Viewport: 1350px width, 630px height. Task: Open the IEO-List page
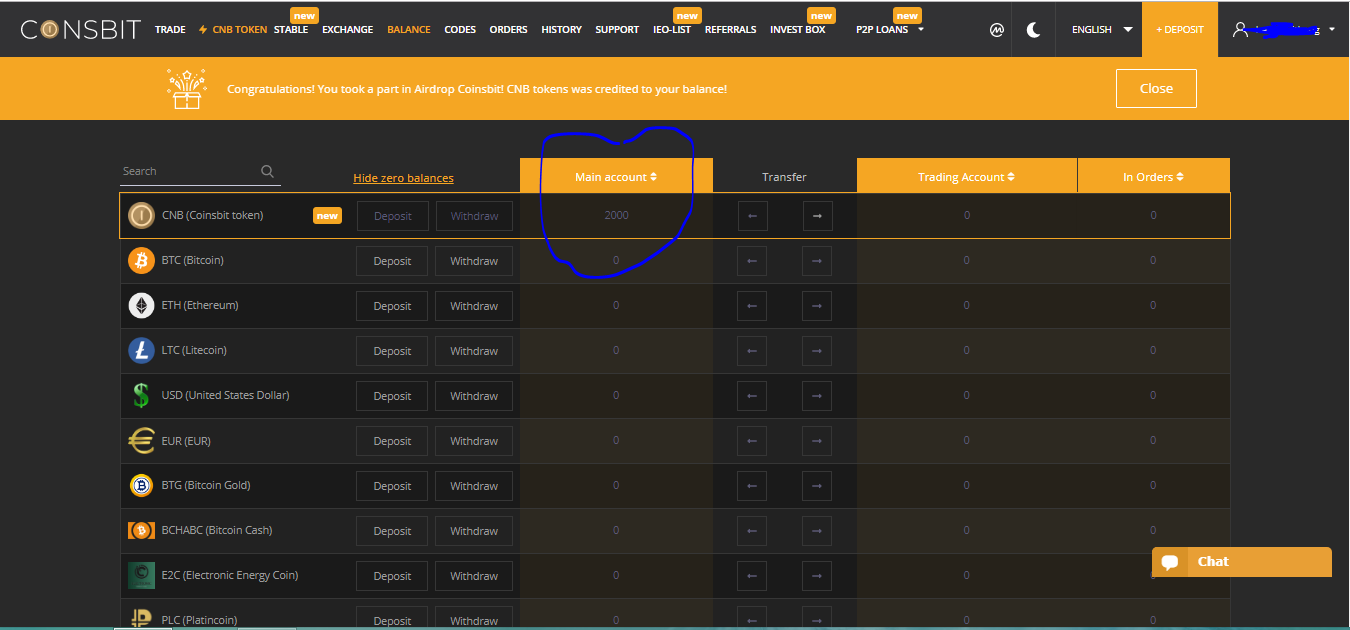672,30
